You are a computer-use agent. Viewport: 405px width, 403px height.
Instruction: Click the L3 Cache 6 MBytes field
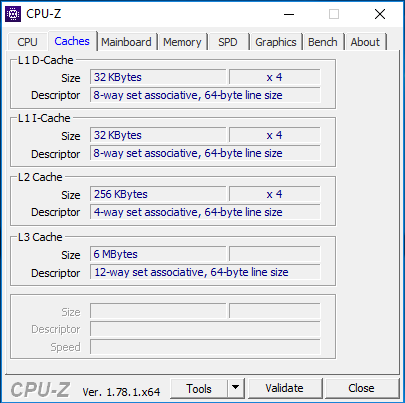tap(158, 254)
